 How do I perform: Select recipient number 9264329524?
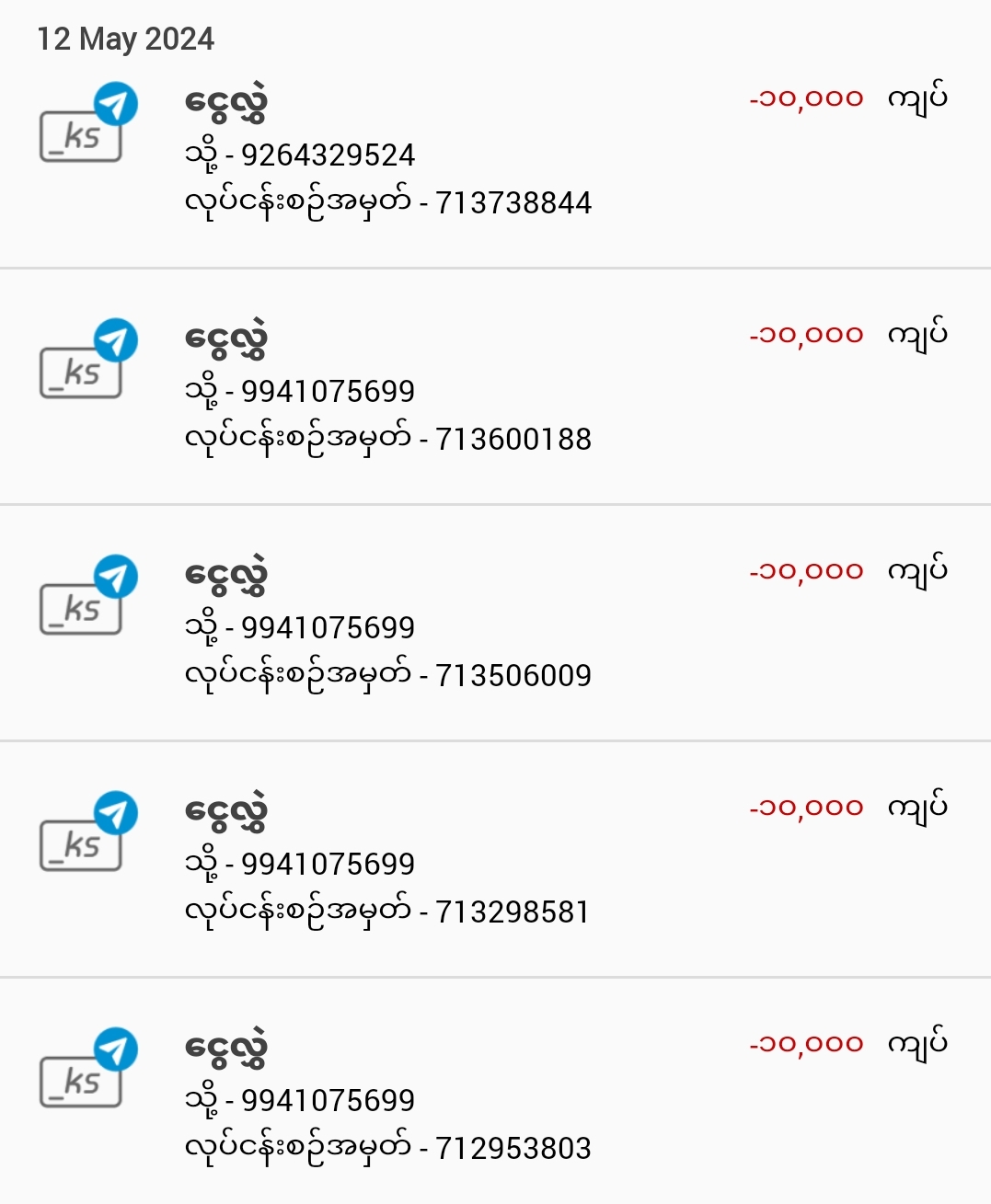(328, 155)
